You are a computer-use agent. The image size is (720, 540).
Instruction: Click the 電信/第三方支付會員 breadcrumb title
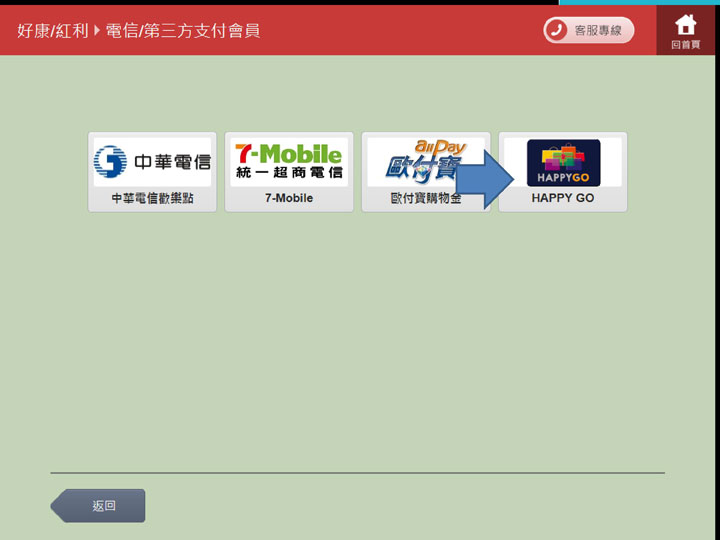tap(183, 31)
